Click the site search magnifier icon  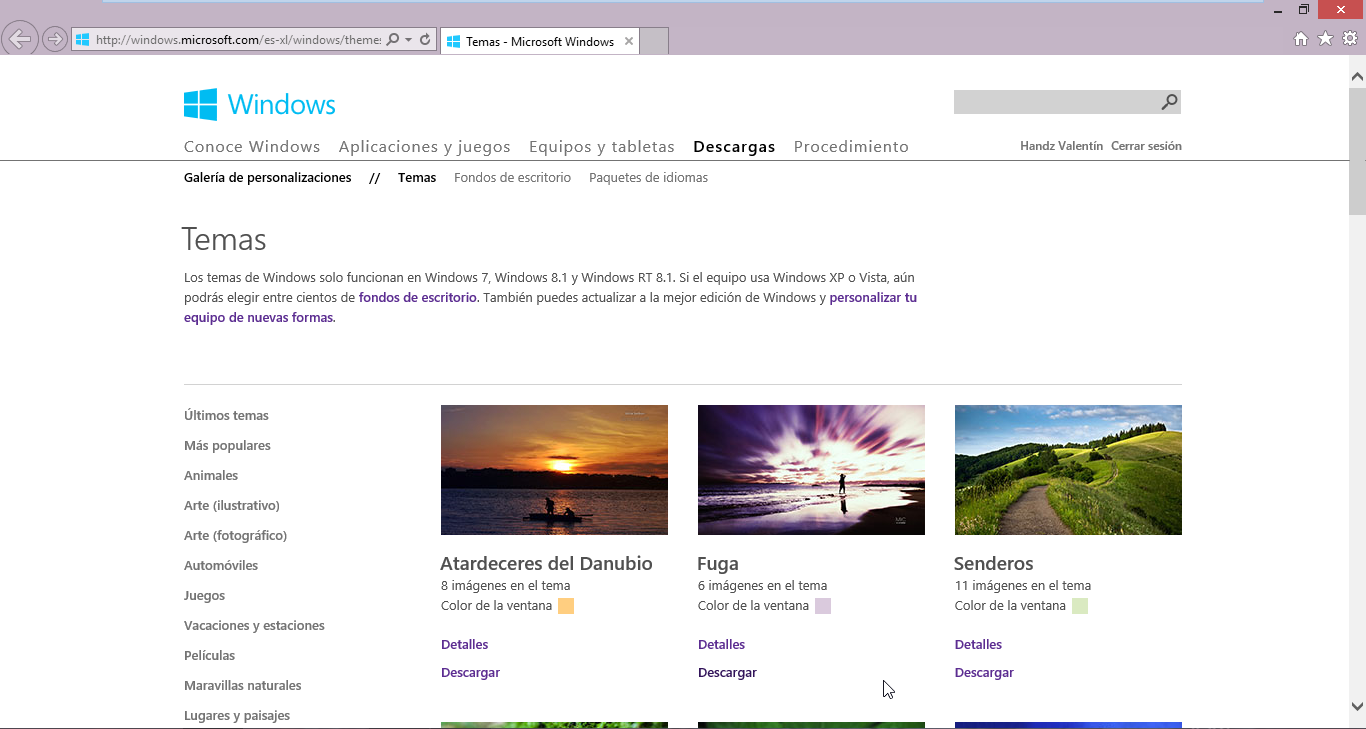coord(1169,102)
